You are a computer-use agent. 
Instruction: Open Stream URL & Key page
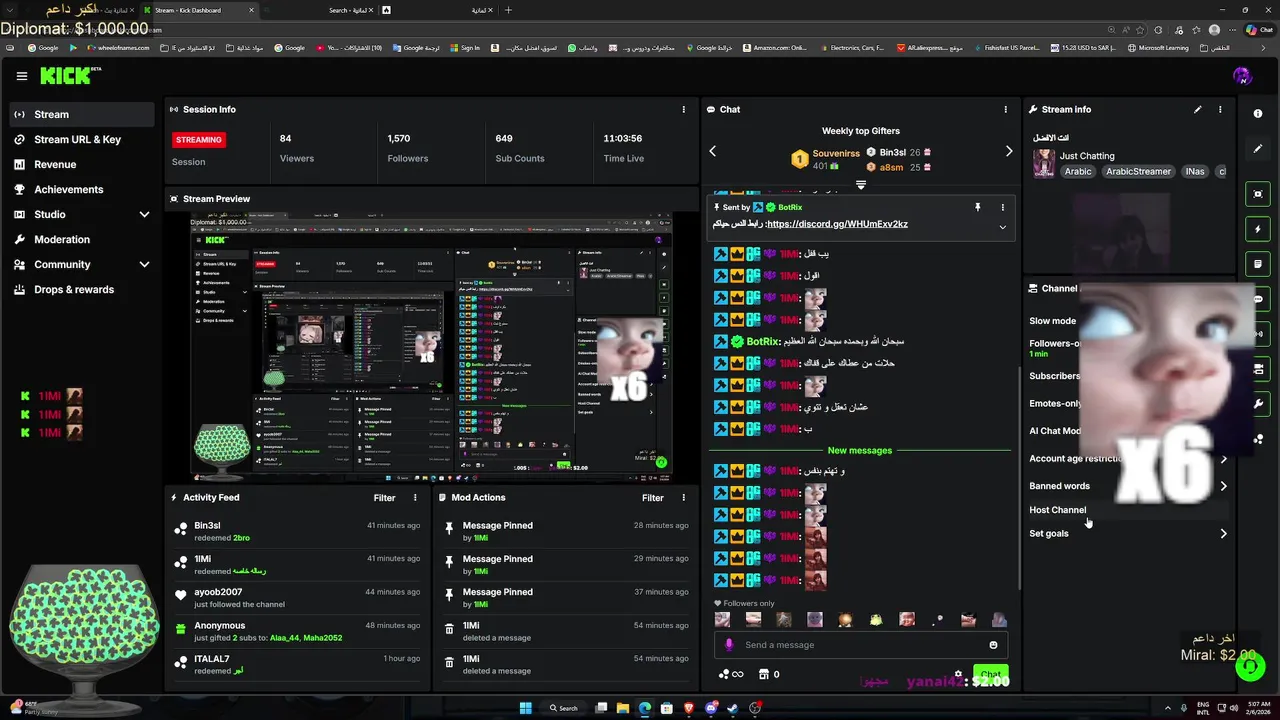(x=82, y=139)
